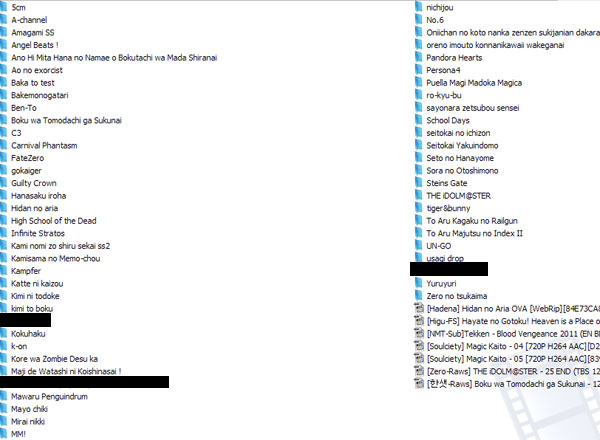The image size is (600, 440).
Task: Select the Seitokai Yakuindomo folder
Action: 462,145
